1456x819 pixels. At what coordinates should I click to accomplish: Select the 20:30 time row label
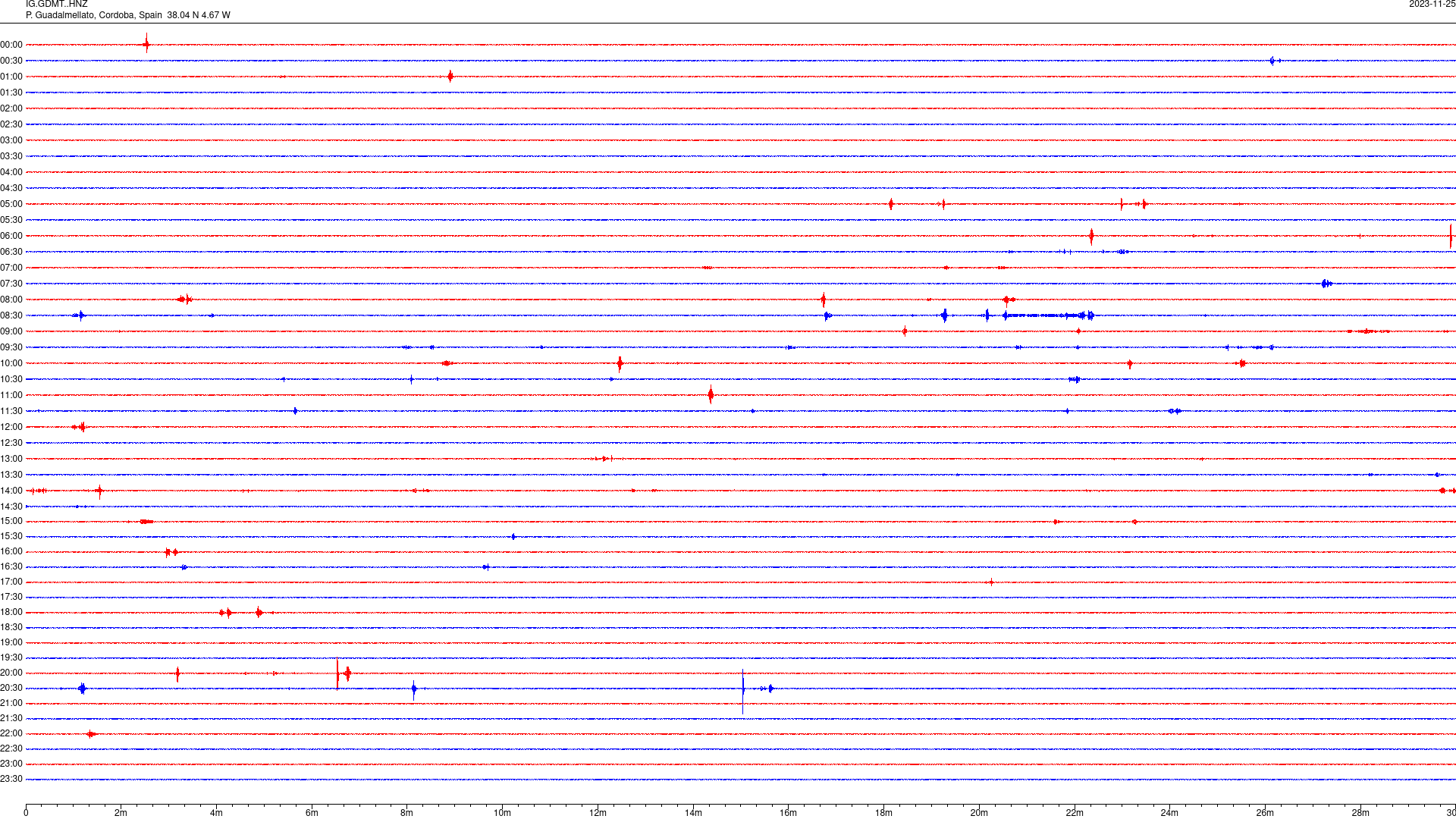tap(11, 688)
